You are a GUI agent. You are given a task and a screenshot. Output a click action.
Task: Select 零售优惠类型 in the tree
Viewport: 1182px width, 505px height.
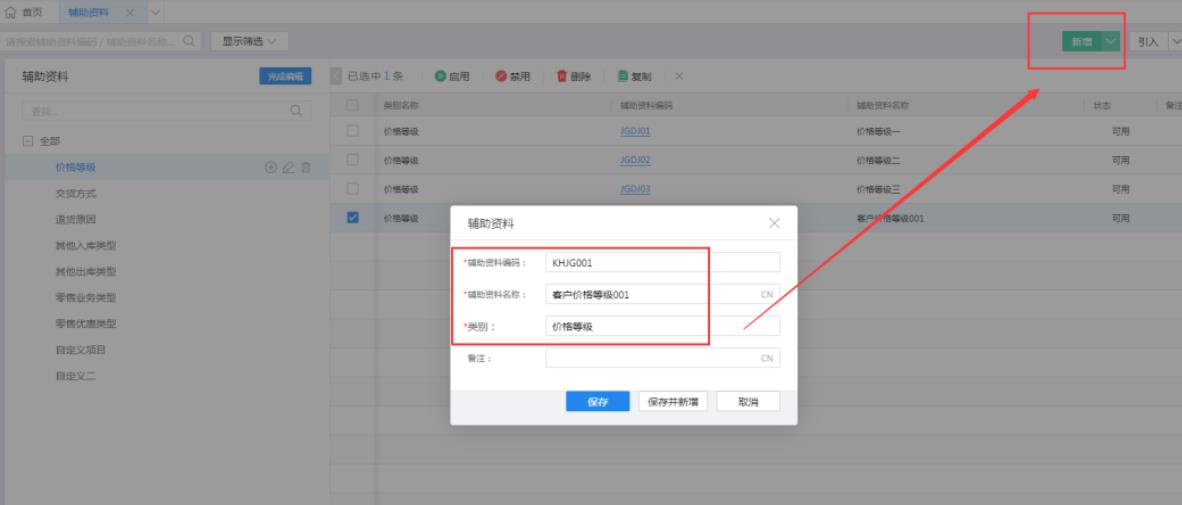(x=86, y=323)
